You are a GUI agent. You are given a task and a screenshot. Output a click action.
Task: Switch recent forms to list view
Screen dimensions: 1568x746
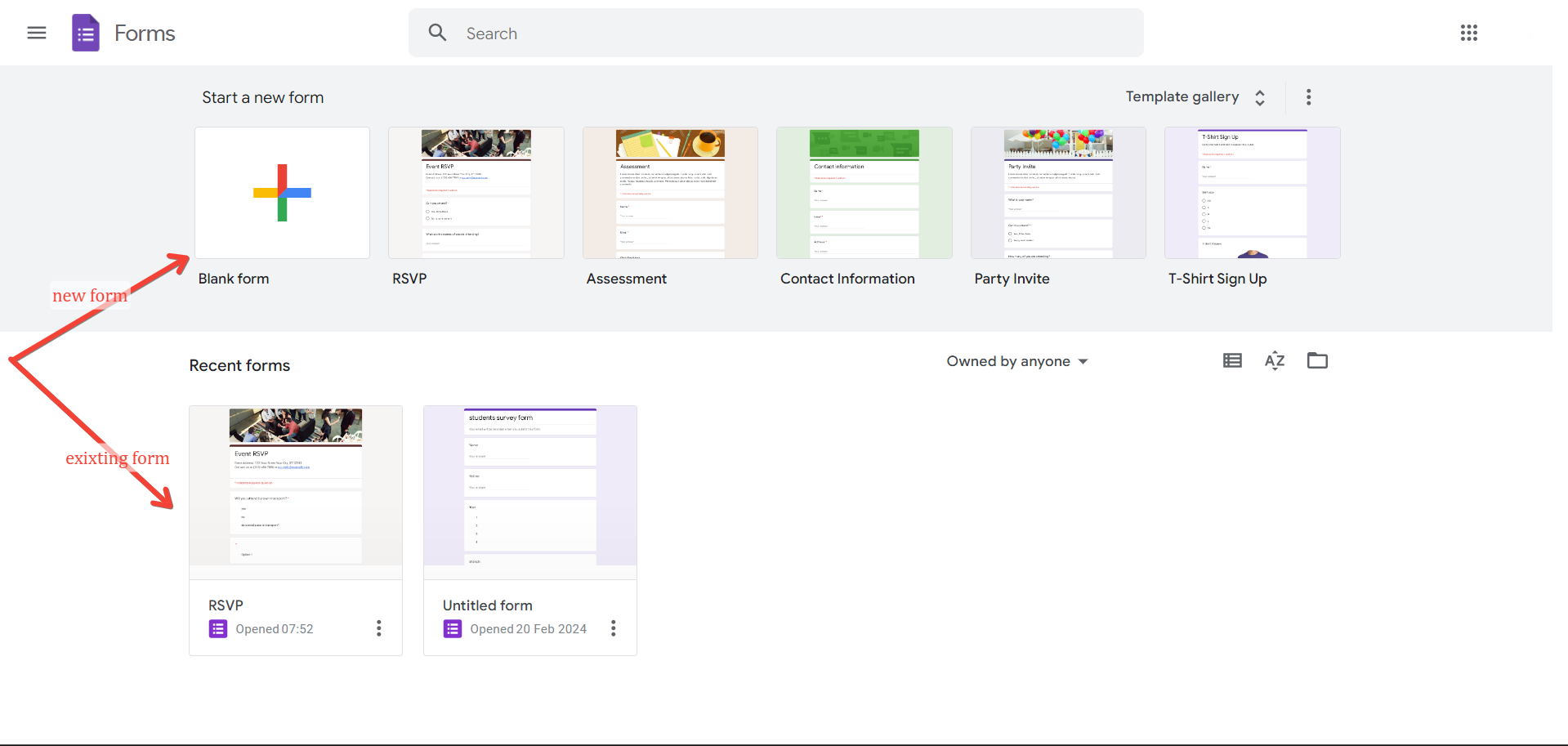coord(1232,360)
